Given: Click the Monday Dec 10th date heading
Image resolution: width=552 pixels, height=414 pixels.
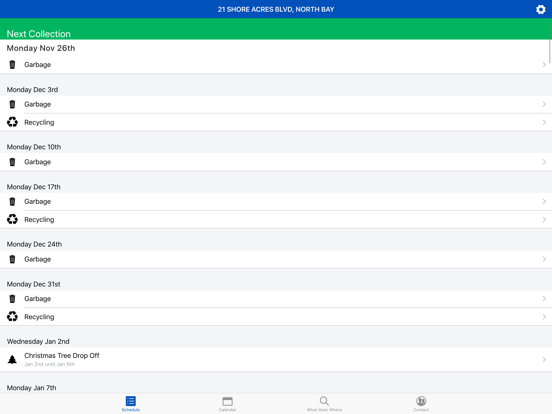Looking at the screenshot, I should click(34, 147).
